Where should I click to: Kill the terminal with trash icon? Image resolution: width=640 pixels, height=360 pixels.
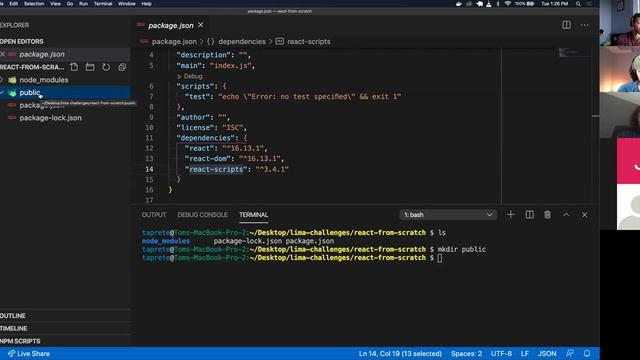tap(547, 215)
